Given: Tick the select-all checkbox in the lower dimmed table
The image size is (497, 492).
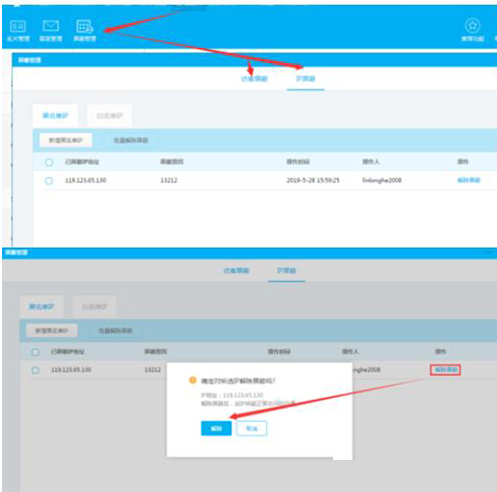Looking at the screenshot, I should (x=35, y=352).
